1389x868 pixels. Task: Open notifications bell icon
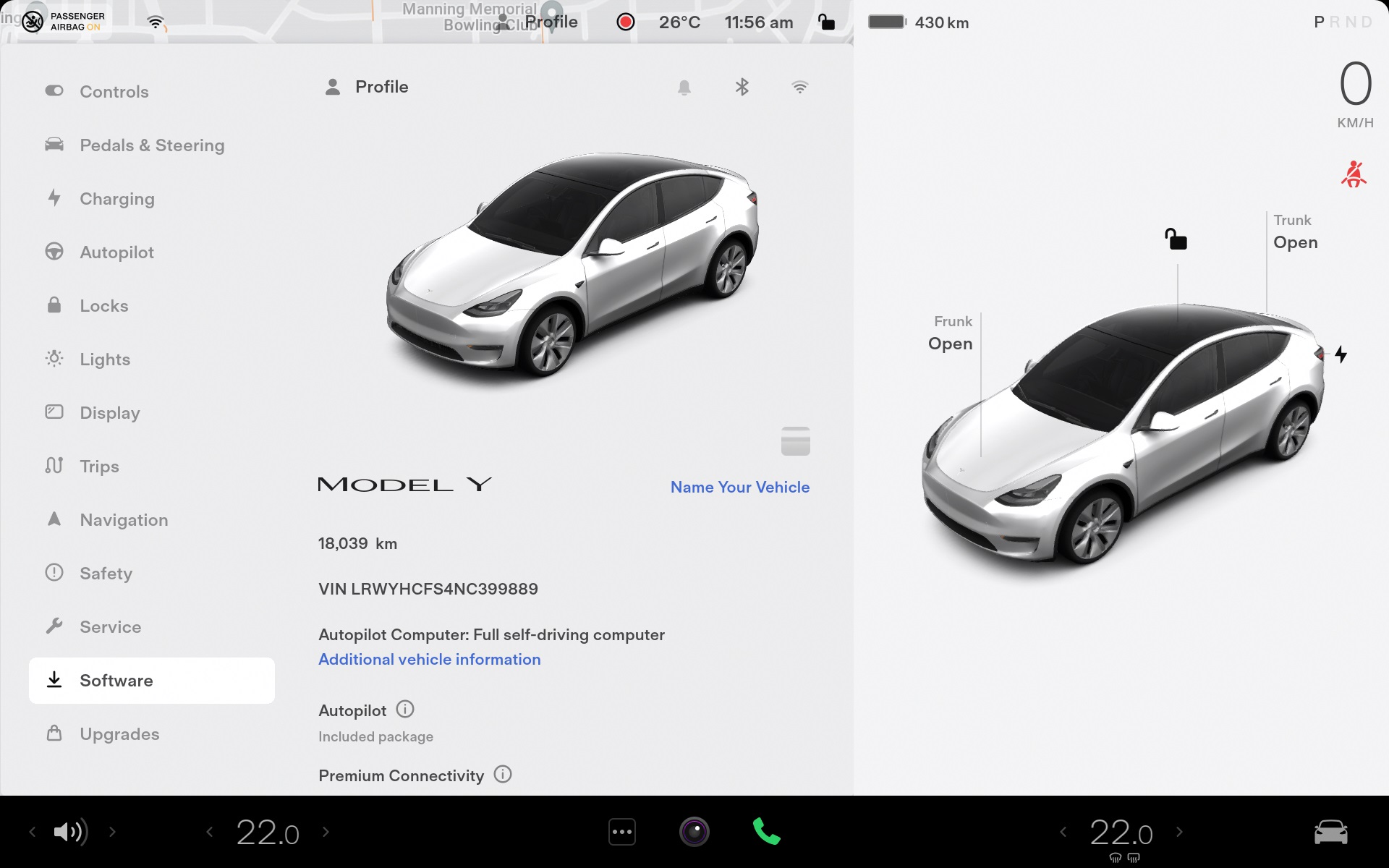684,88
